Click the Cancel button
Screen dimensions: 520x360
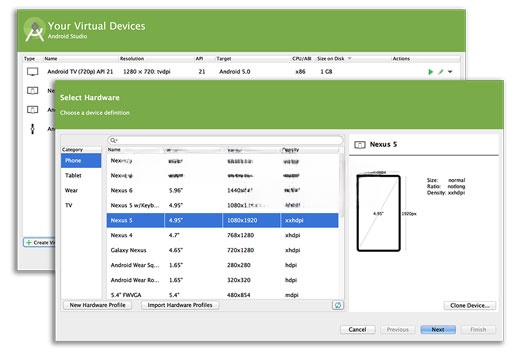pos(357,329)
